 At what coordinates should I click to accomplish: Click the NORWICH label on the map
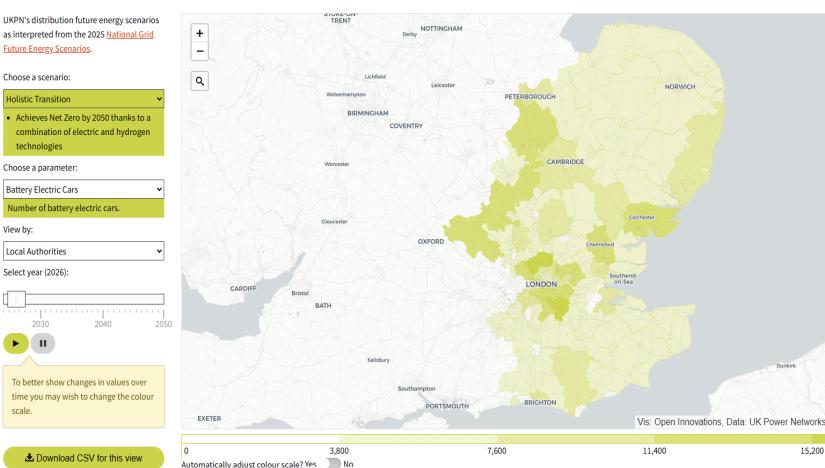click(680, 86)
